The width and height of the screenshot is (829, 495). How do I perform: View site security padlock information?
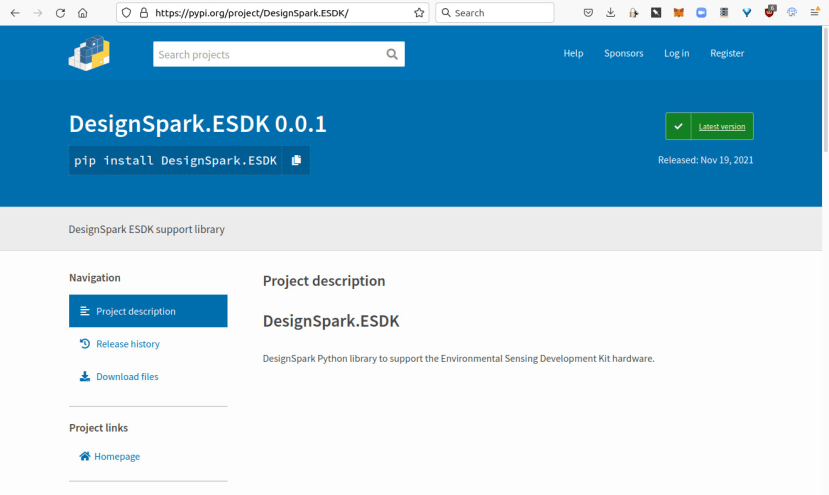(143, 13)
